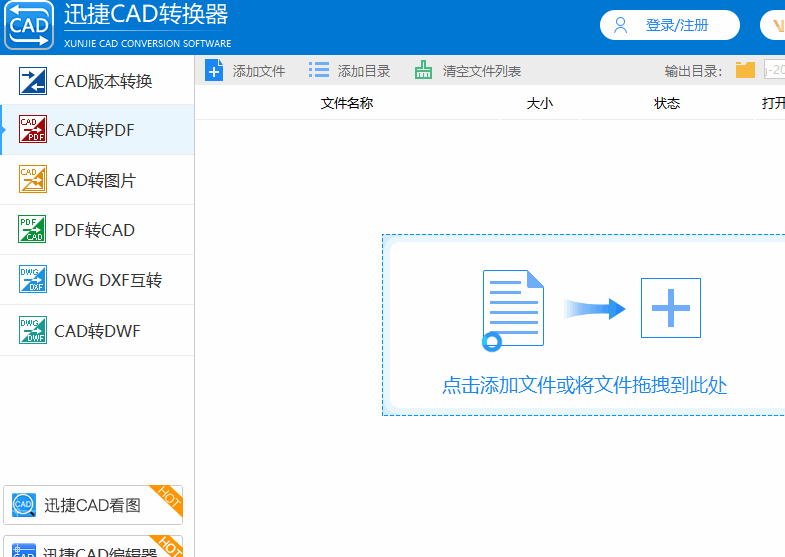Click the 状态 column header
Image resolution: width=785 pixels, height=557 pixels.
pos(667,103)
